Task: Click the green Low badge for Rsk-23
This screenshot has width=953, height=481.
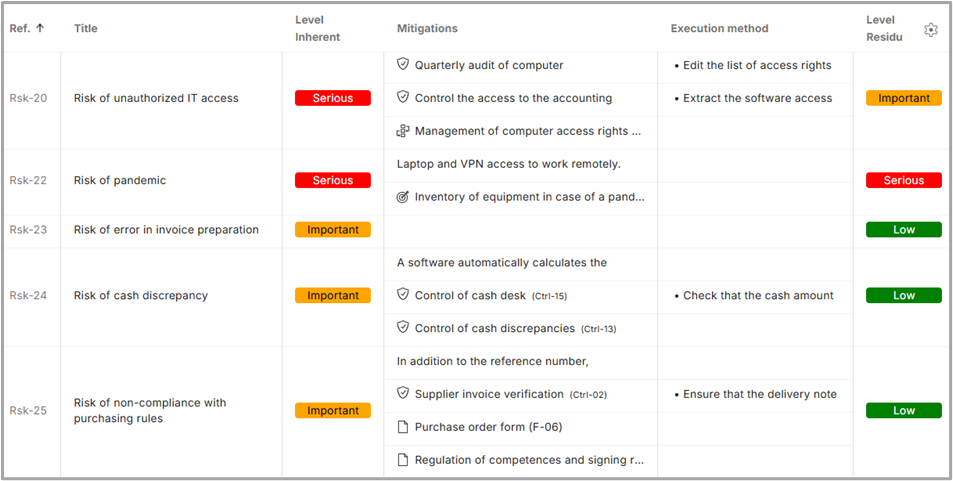Action: (903, 230)
